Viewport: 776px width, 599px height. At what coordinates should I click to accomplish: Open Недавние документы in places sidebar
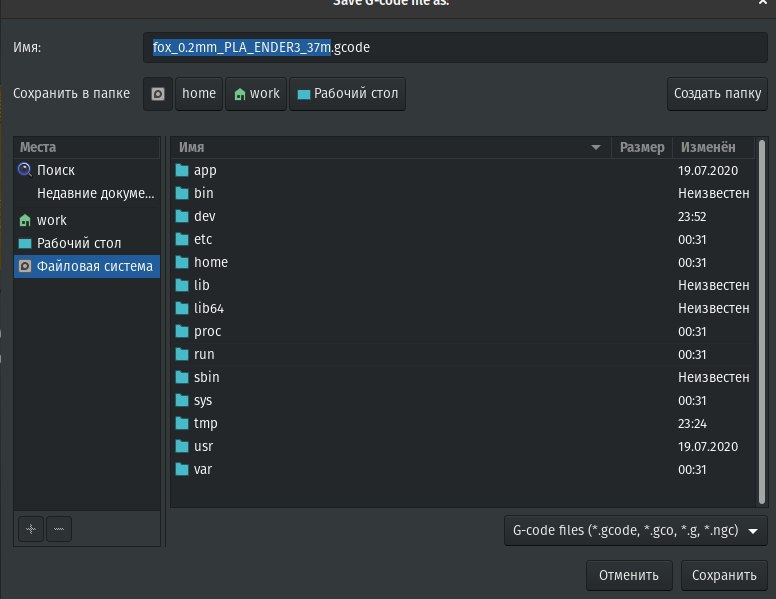[x=87, y=193]
